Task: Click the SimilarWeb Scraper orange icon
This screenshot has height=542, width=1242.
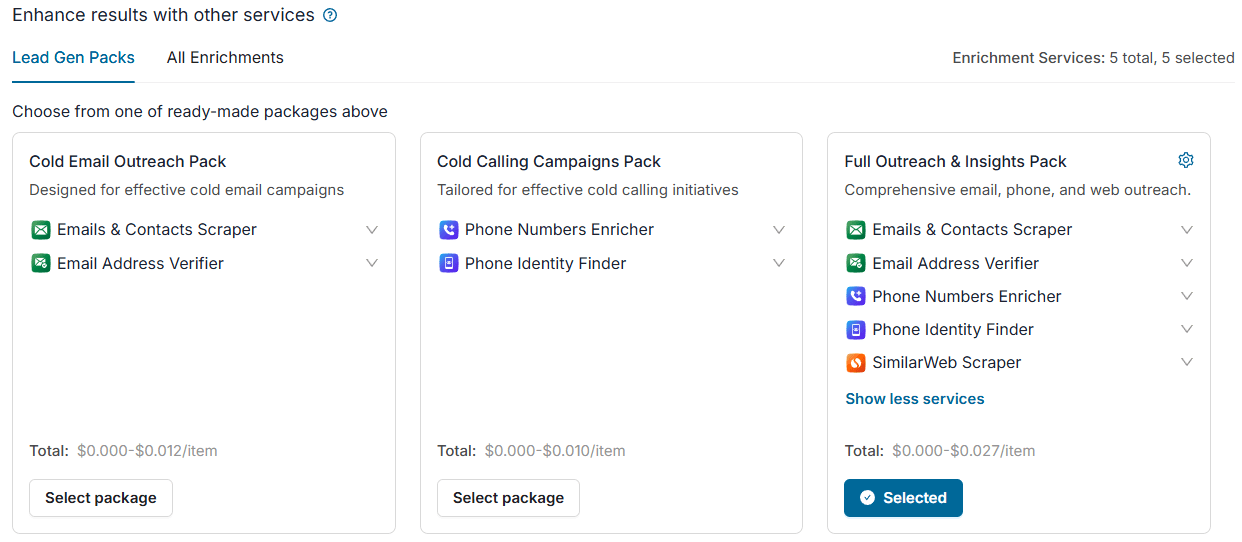Action: (x=856, y=363)
